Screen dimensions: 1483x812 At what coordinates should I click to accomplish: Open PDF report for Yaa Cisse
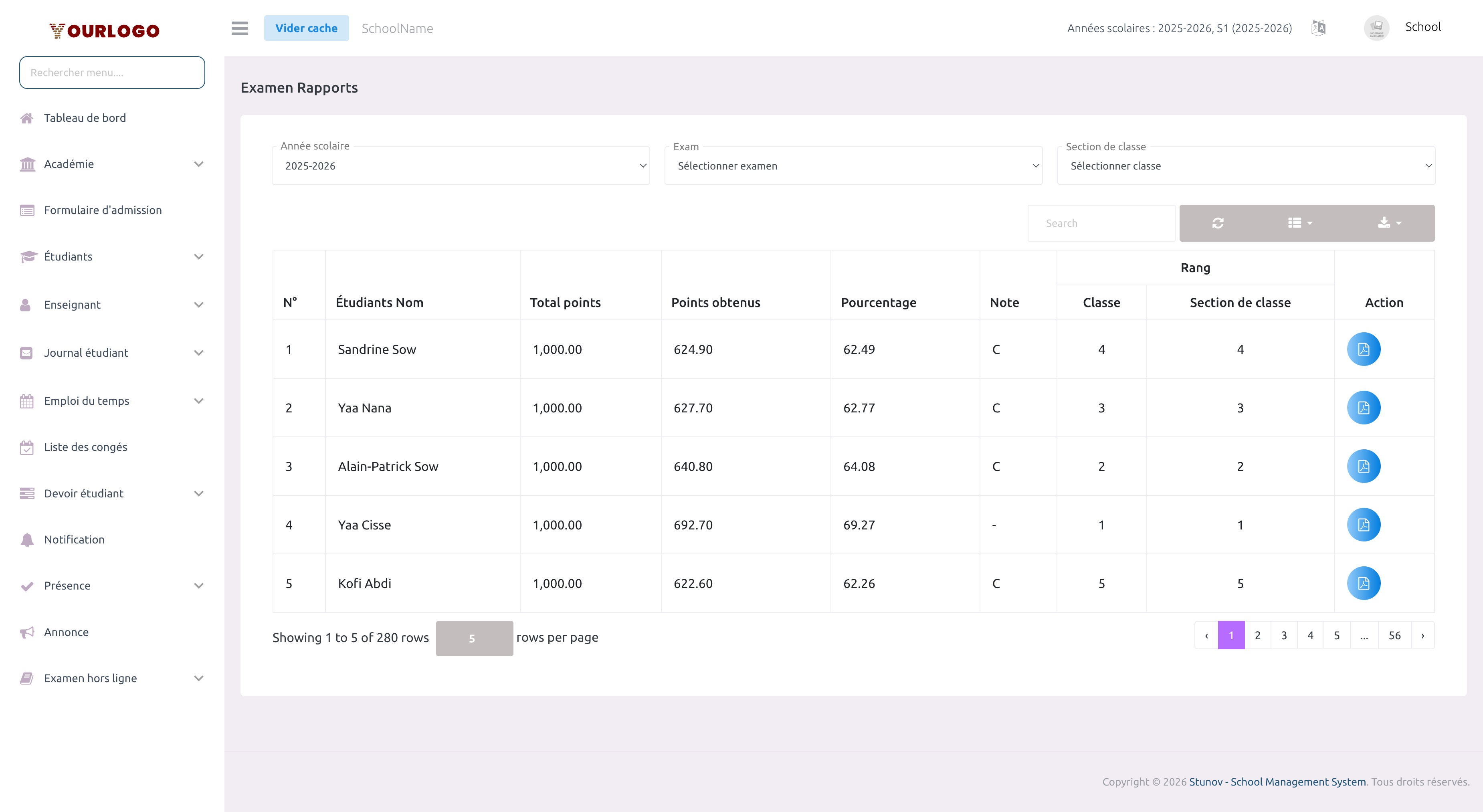1363,525
